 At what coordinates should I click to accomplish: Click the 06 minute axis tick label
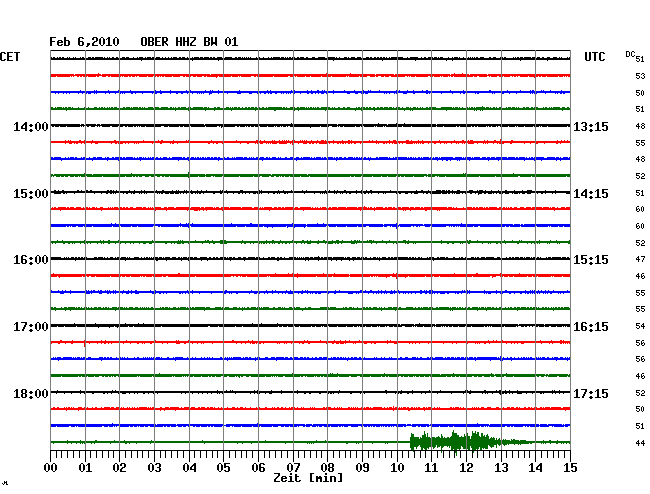tap(258, 467)
